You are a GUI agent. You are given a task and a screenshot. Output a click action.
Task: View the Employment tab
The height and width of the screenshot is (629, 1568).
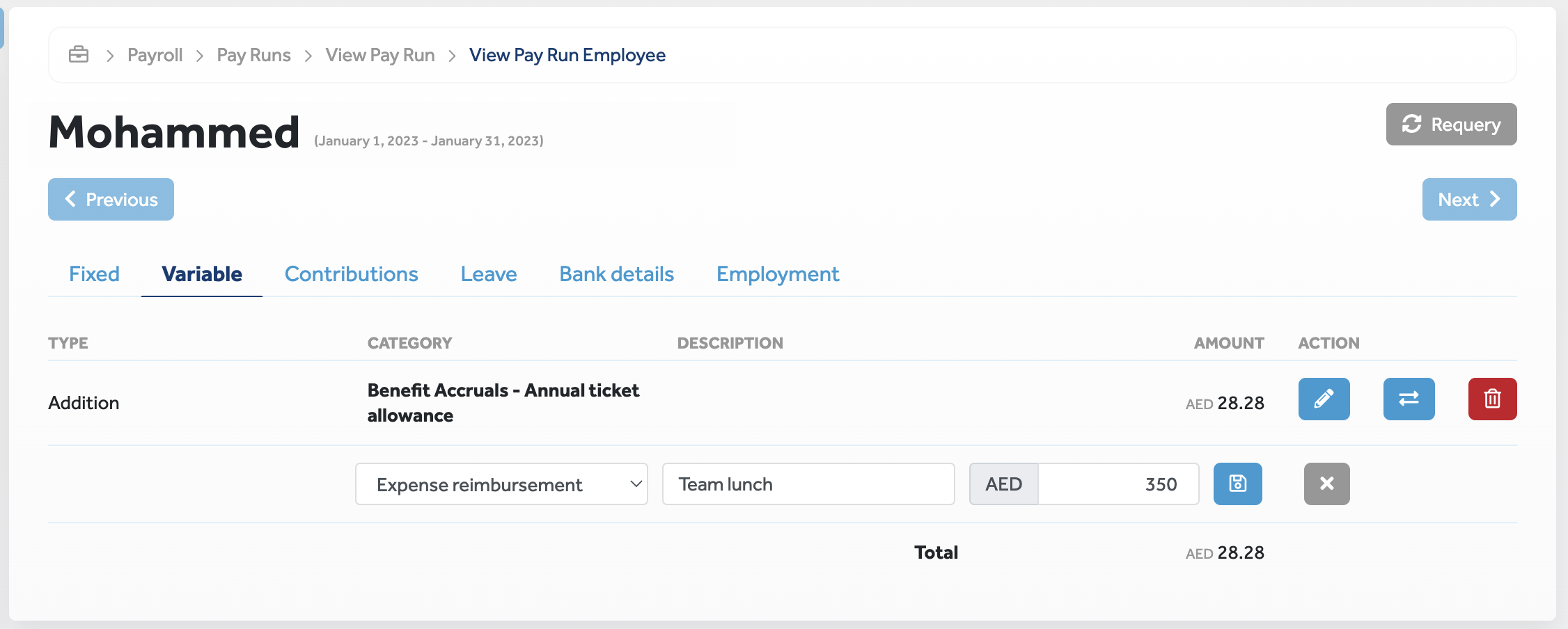[x=778, y=274]
